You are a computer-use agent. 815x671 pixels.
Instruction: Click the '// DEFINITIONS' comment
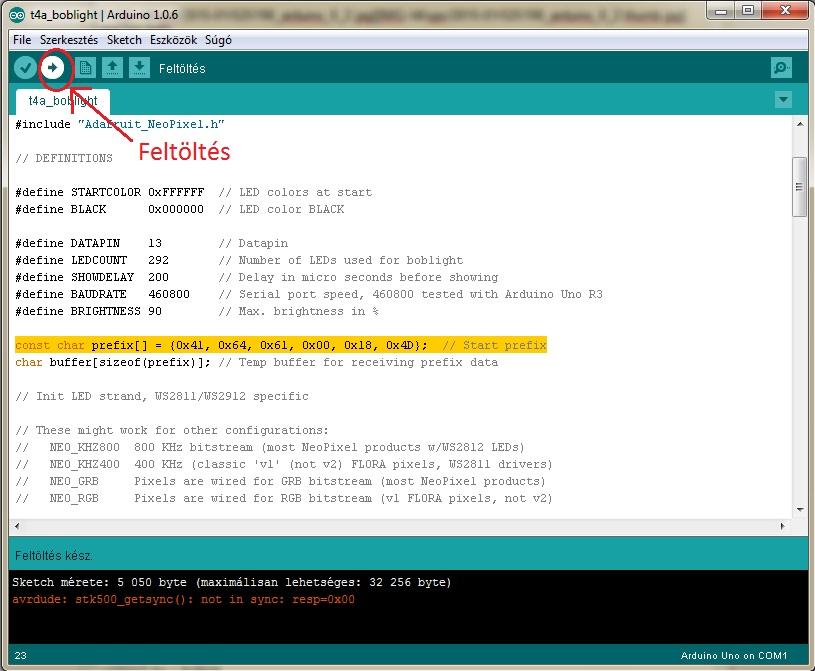click(64, 158)
